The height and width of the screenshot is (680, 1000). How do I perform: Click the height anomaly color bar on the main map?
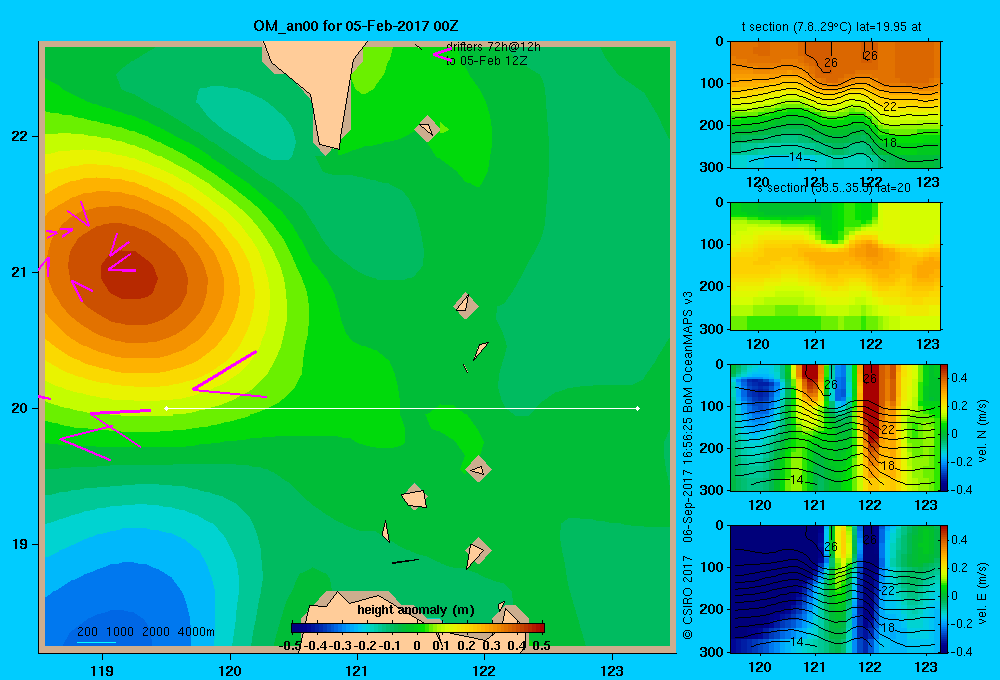click(x=418, y=628)
